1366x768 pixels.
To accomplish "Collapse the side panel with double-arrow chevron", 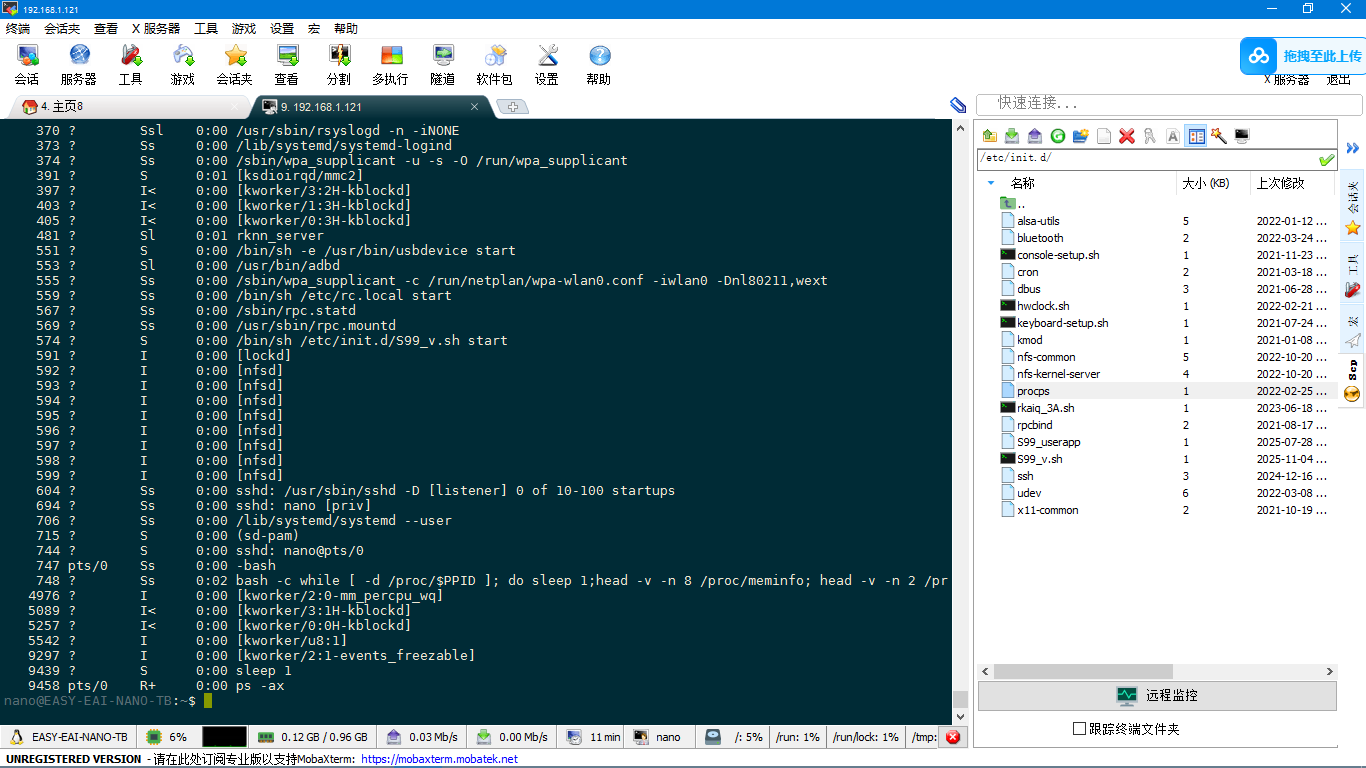I will 1353,148.
